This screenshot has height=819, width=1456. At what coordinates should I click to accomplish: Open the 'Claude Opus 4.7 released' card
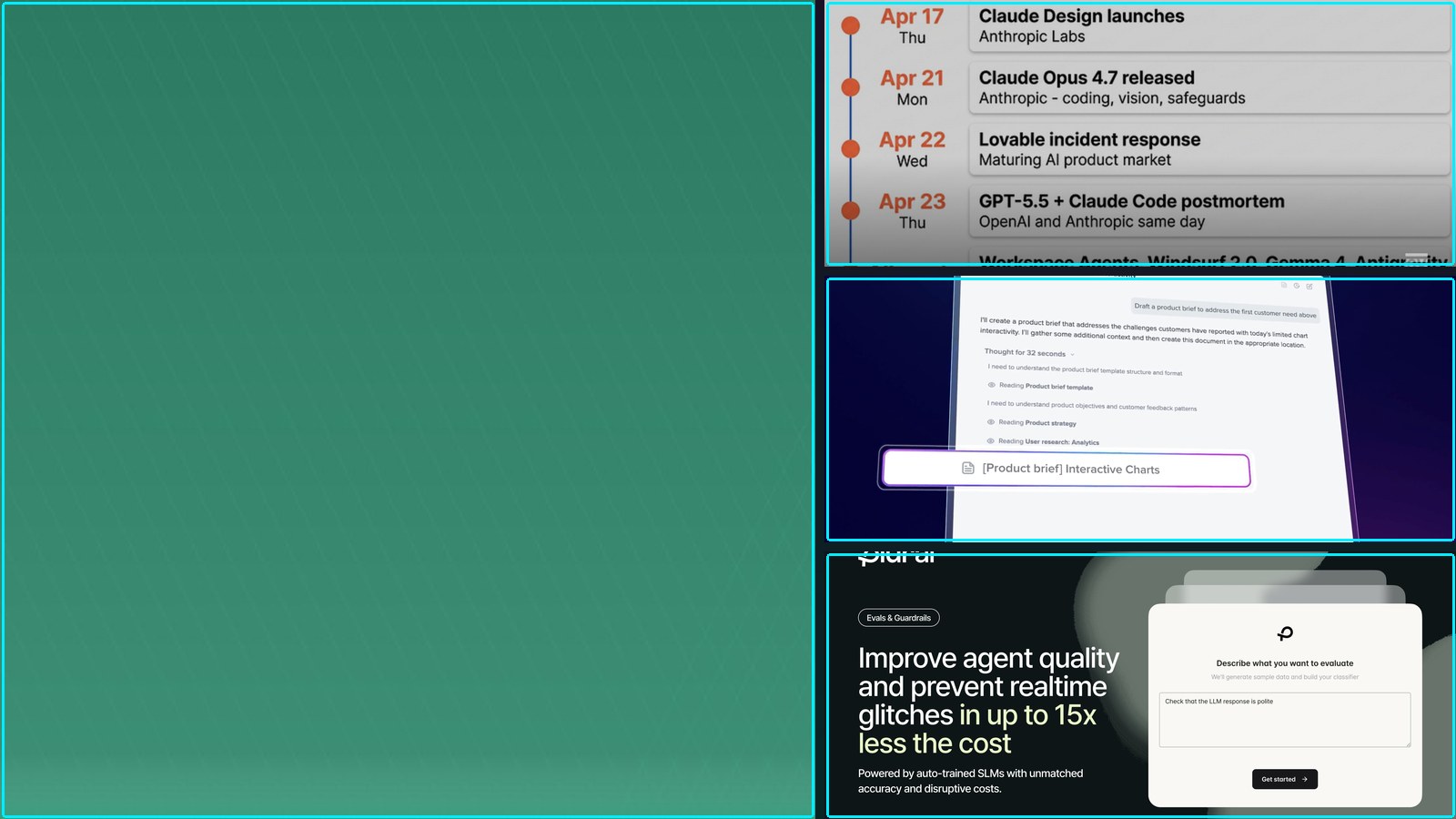(1209, 87)
